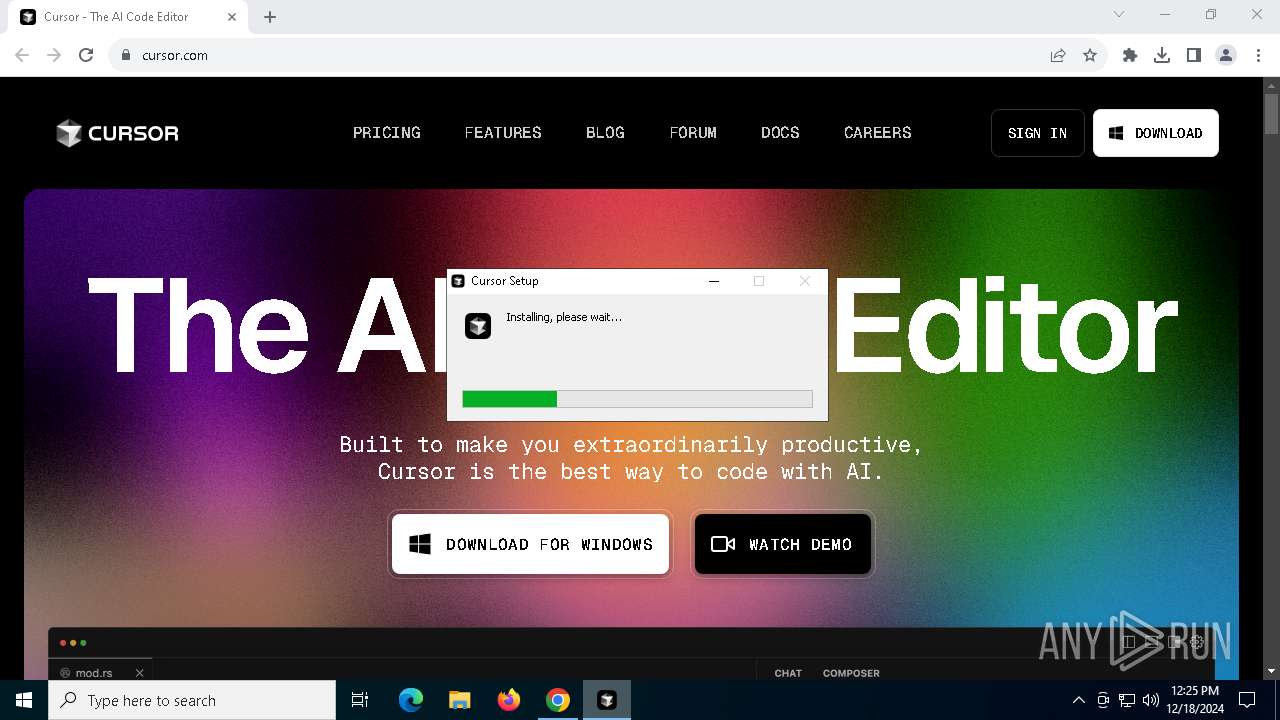Close the mod.rs editor tab in preview
This screenshot has width=1280, height=720.
pyautogui.click(x=140, y=673)
